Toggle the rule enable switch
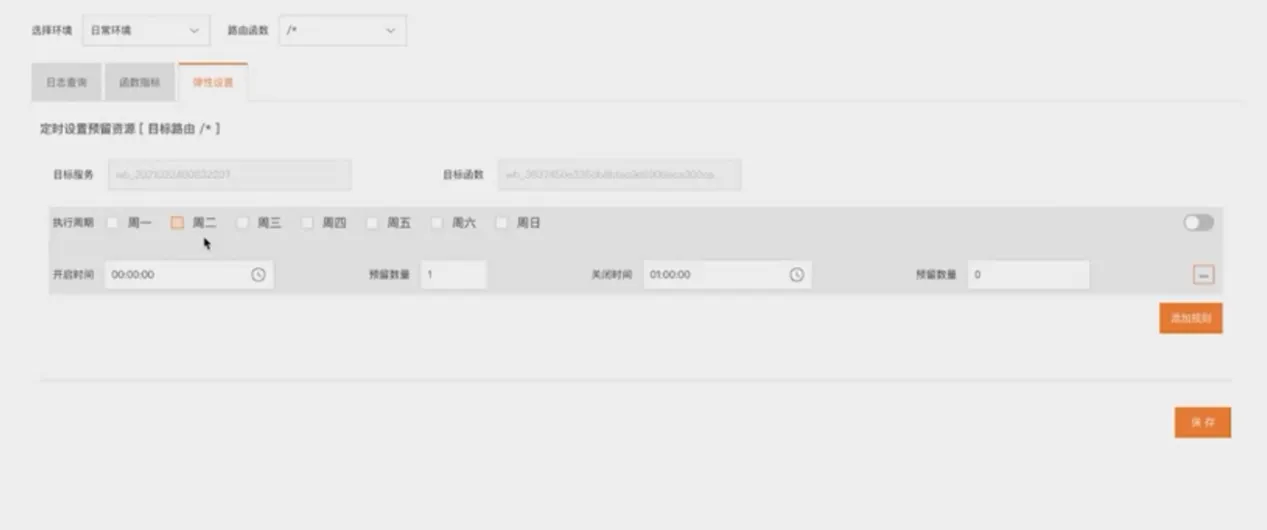Image resolution: width=1267 pixels, height=530 pixels. 1198,223
